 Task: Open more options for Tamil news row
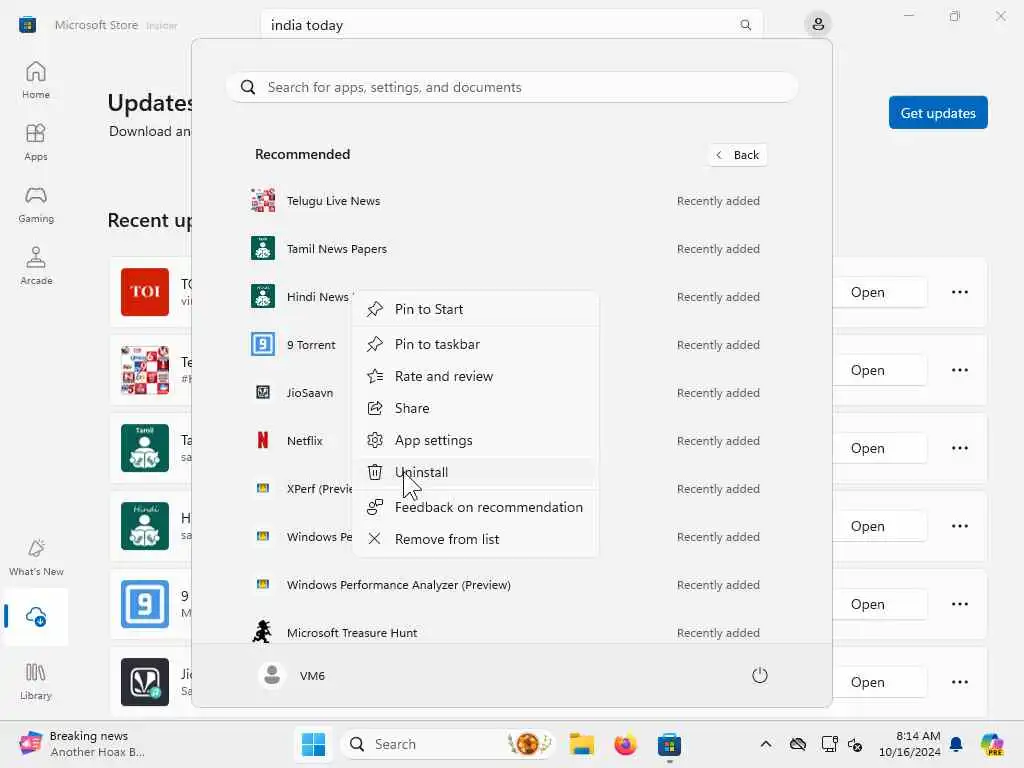pos(959,448)
